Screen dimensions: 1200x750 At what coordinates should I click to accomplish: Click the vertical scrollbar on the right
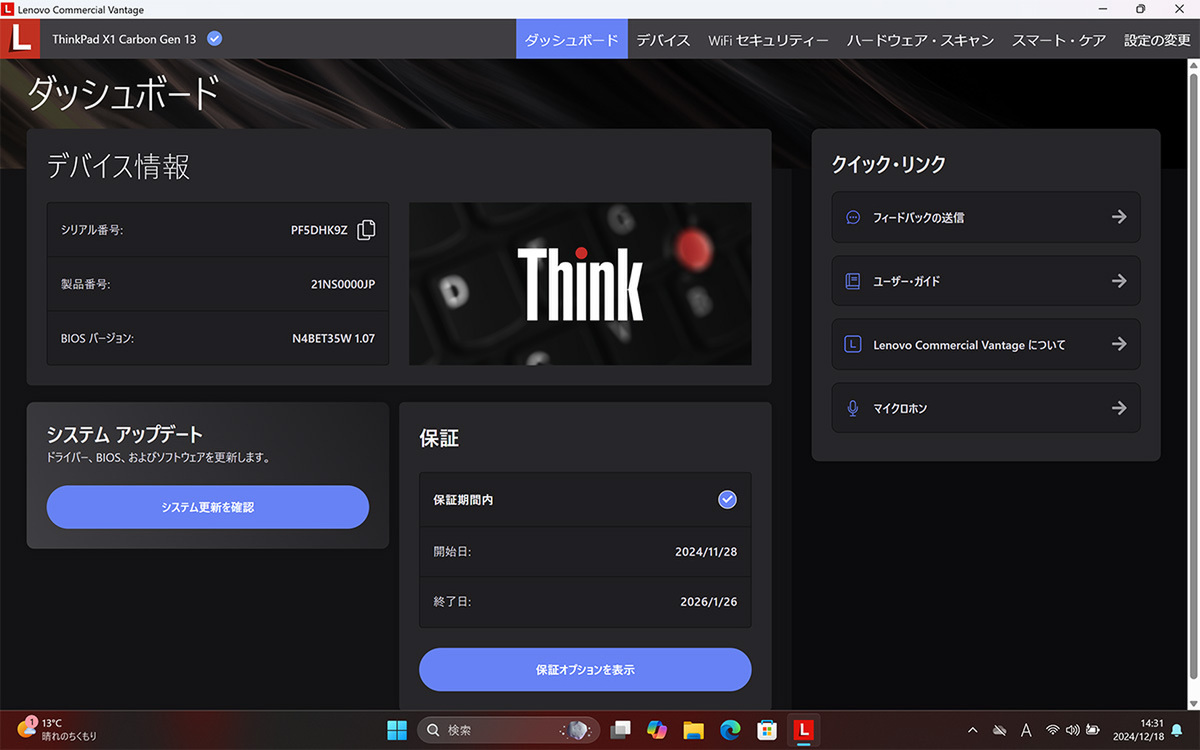(x=1192, y=385)
